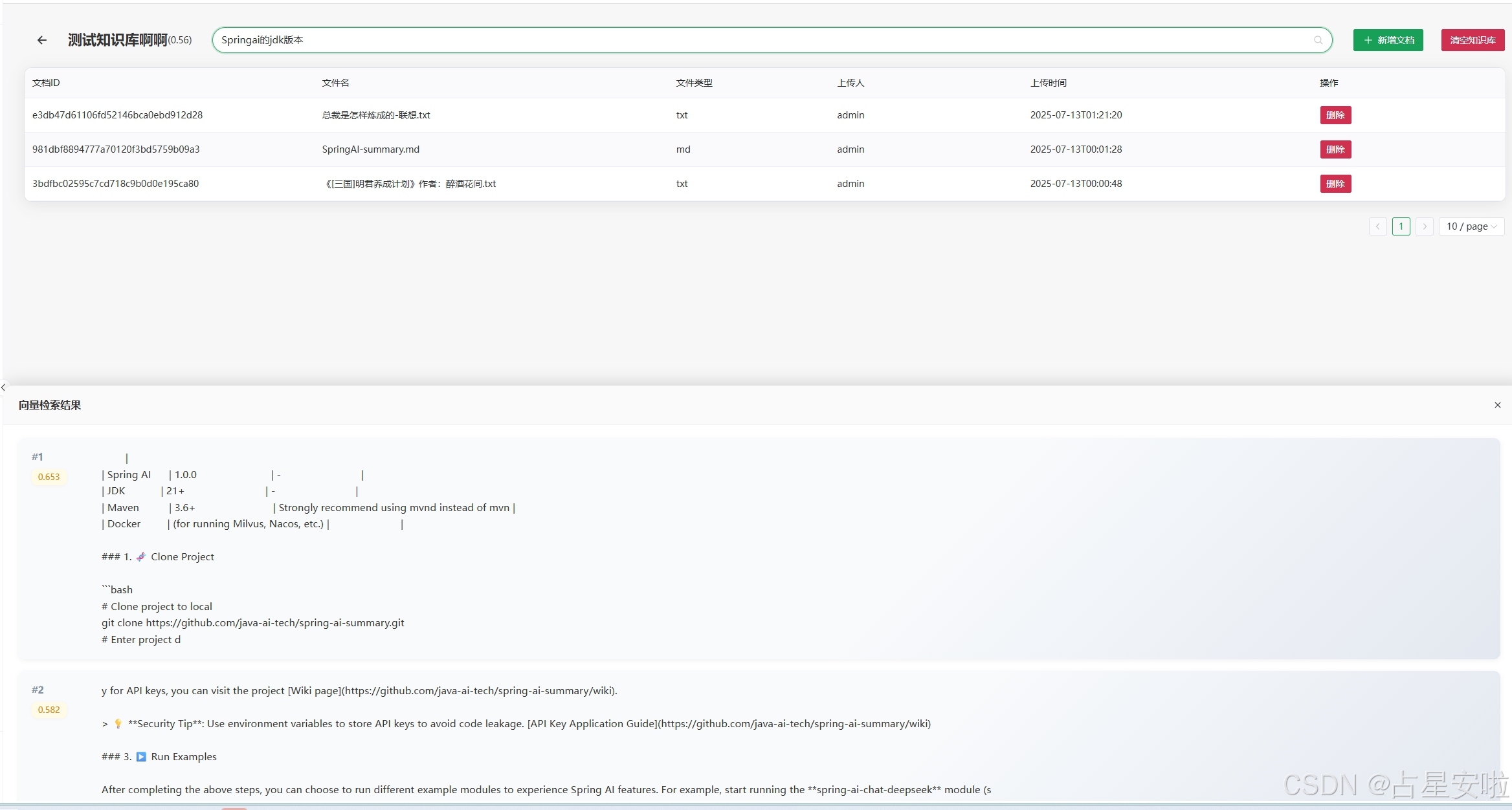Click the 向量检索结果 panel heading
Viewport: 1512px width, 810px height.
50,405
